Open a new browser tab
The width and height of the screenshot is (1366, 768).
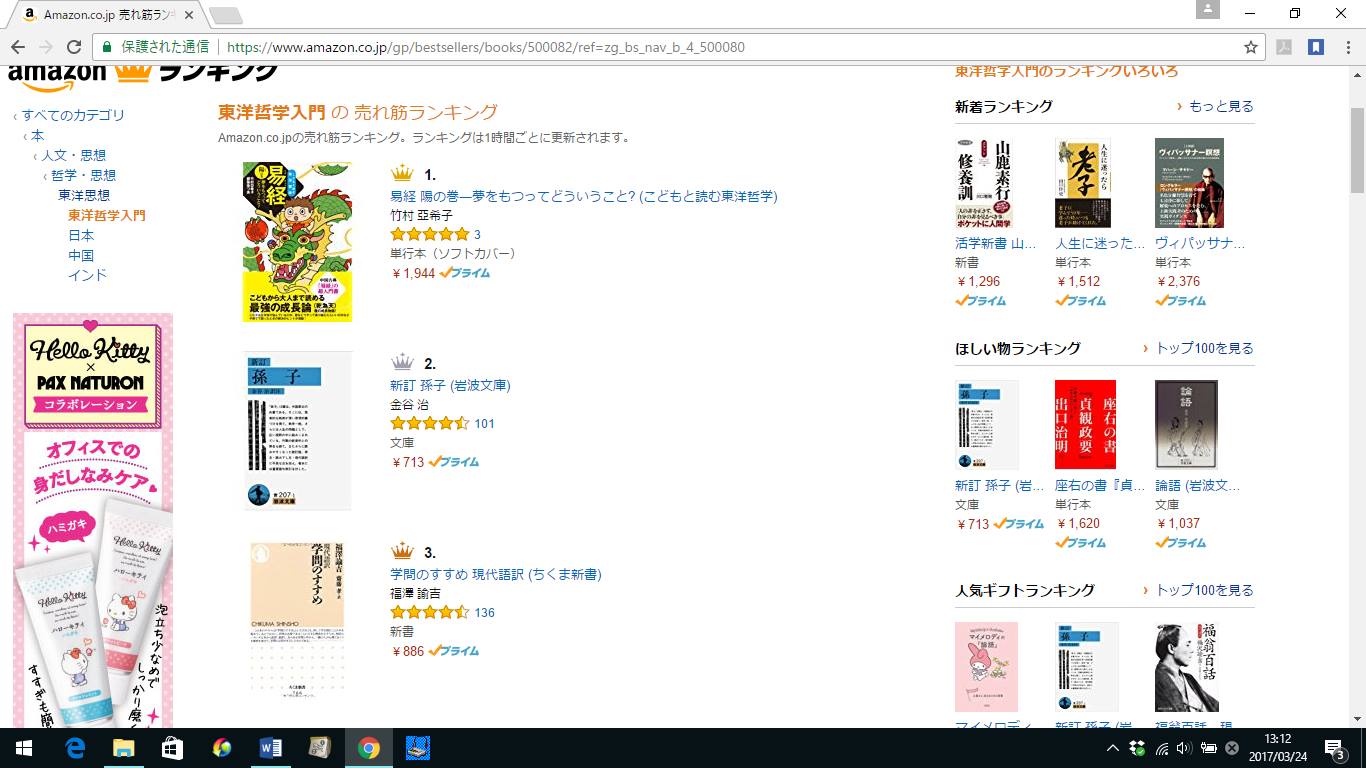click(226, 15)
